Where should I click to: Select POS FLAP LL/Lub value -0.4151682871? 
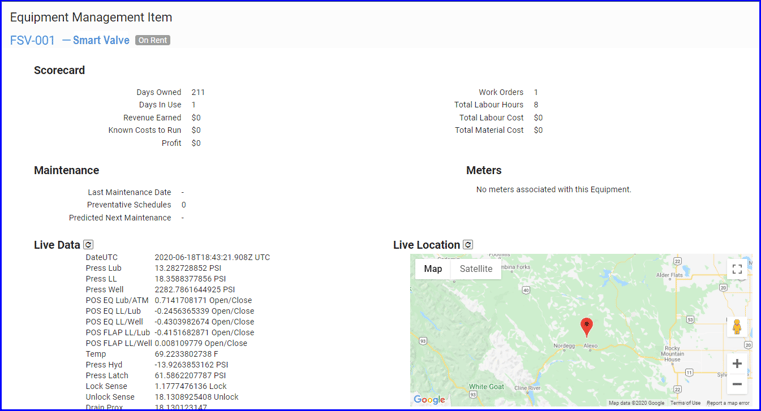(182, 332)
